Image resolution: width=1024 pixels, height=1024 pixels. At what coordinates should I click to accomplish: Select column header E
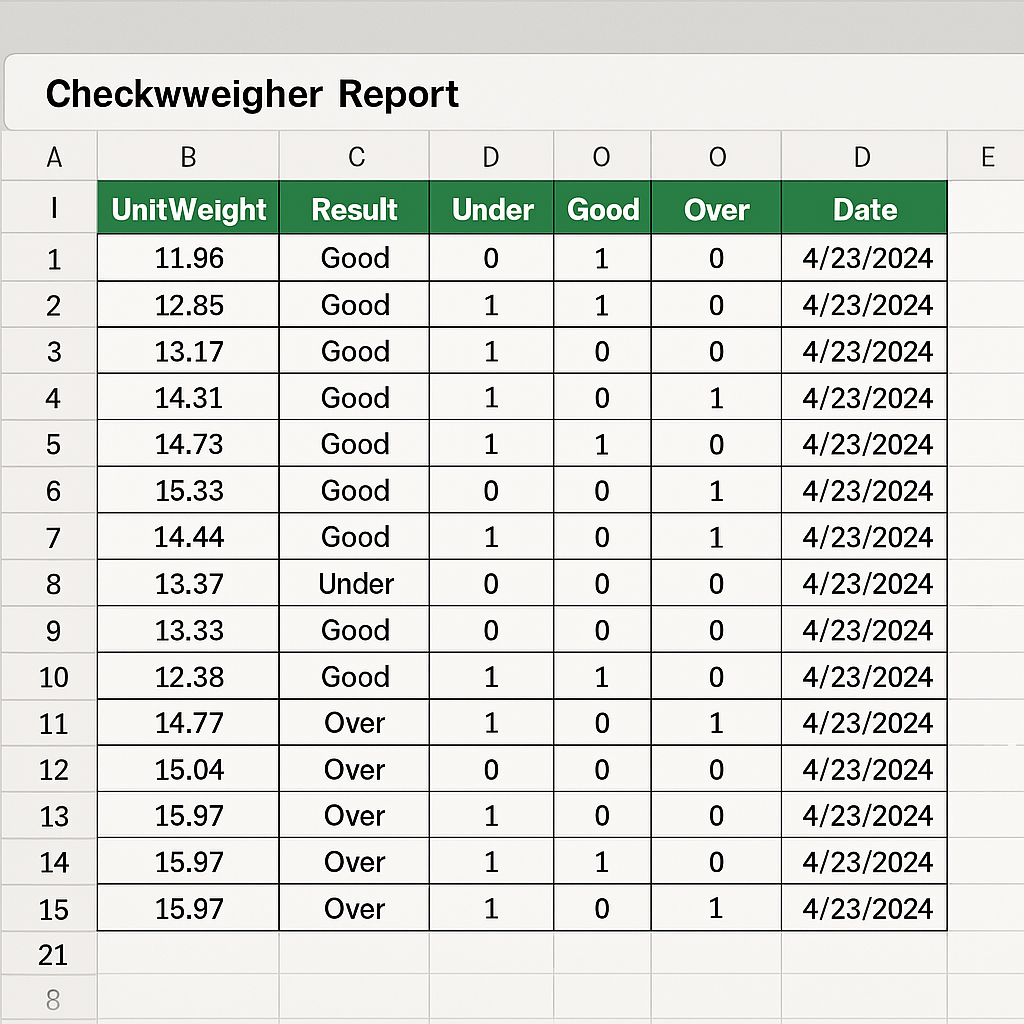point(986,157)
